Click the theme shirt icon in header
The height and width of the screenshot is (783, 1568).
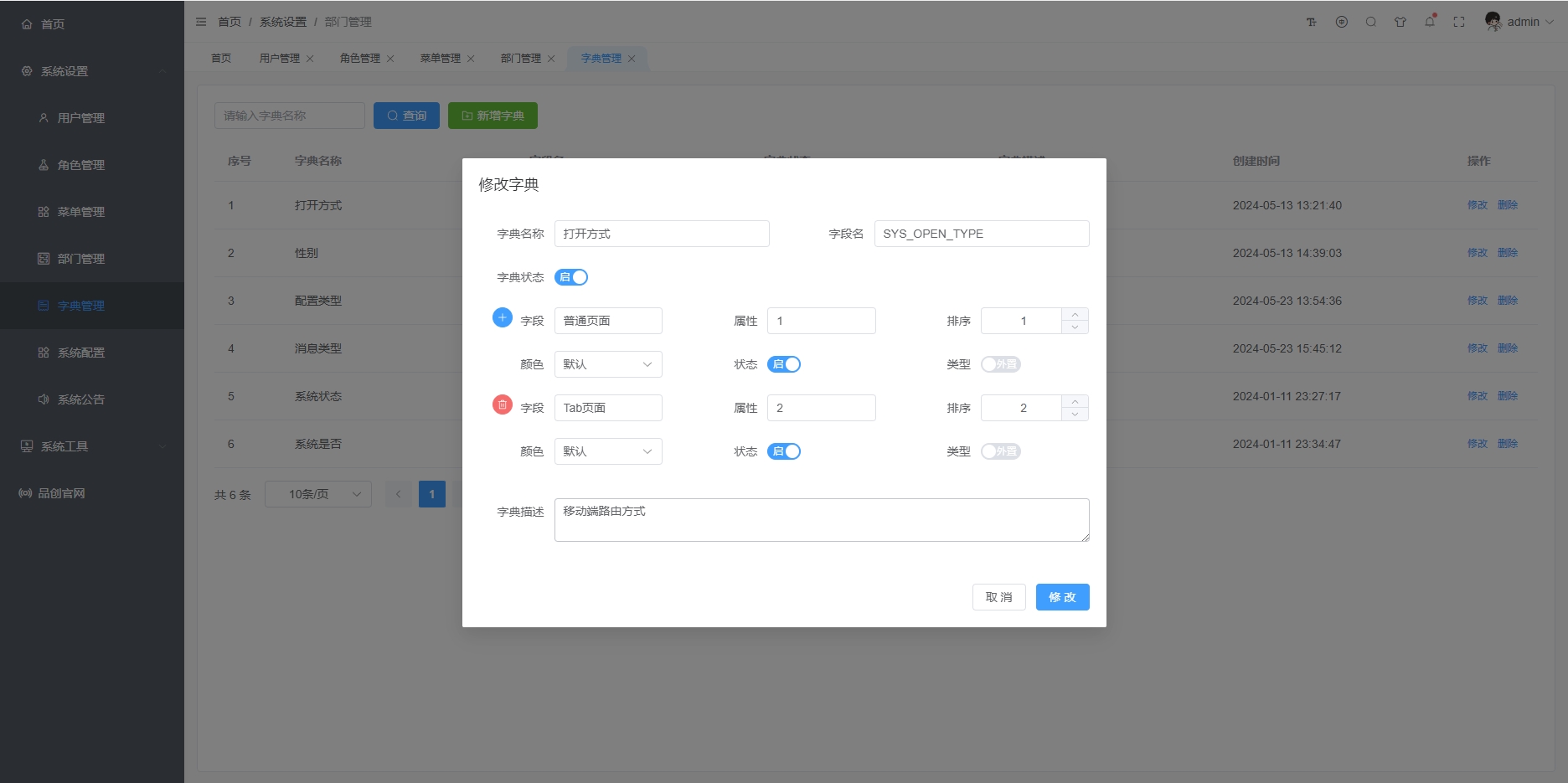pyautogui.click(x=1400, y=22)
